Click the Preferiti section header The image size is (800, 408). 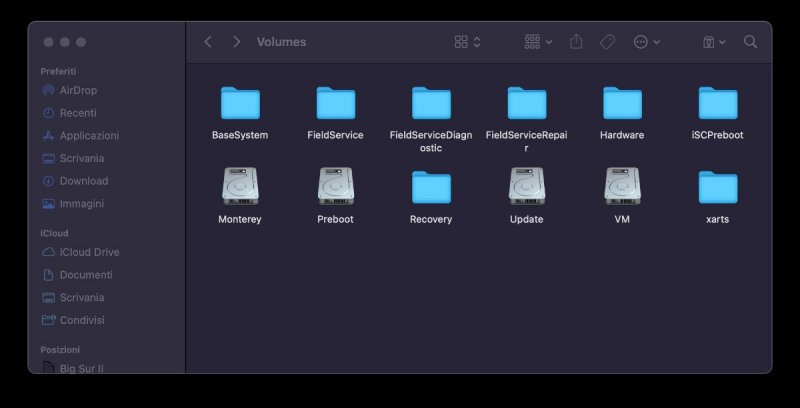[x=58, y=71]
